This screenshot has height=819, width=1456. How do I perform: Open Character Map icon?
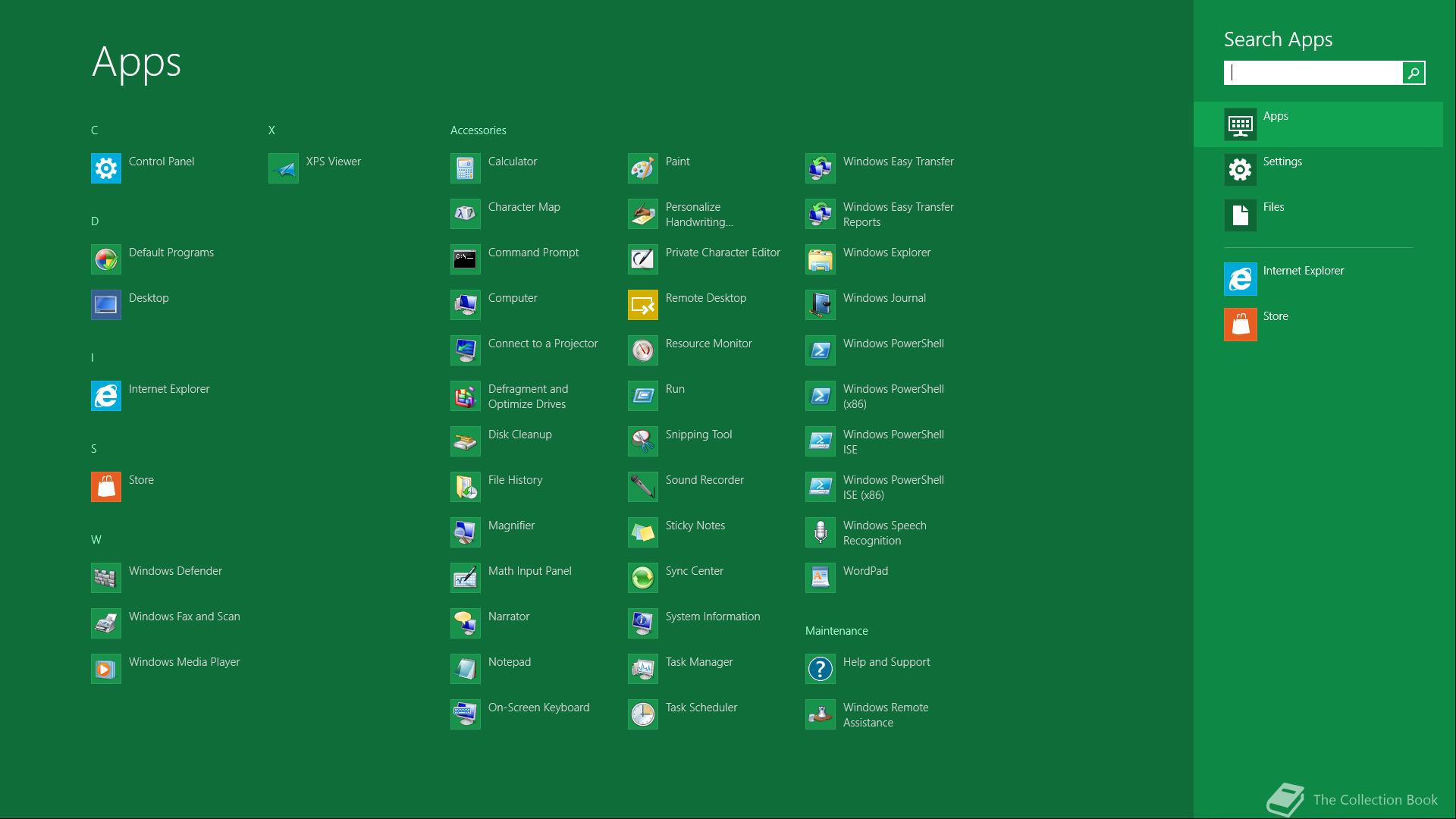pyautogui.click(x=466, y=214)
